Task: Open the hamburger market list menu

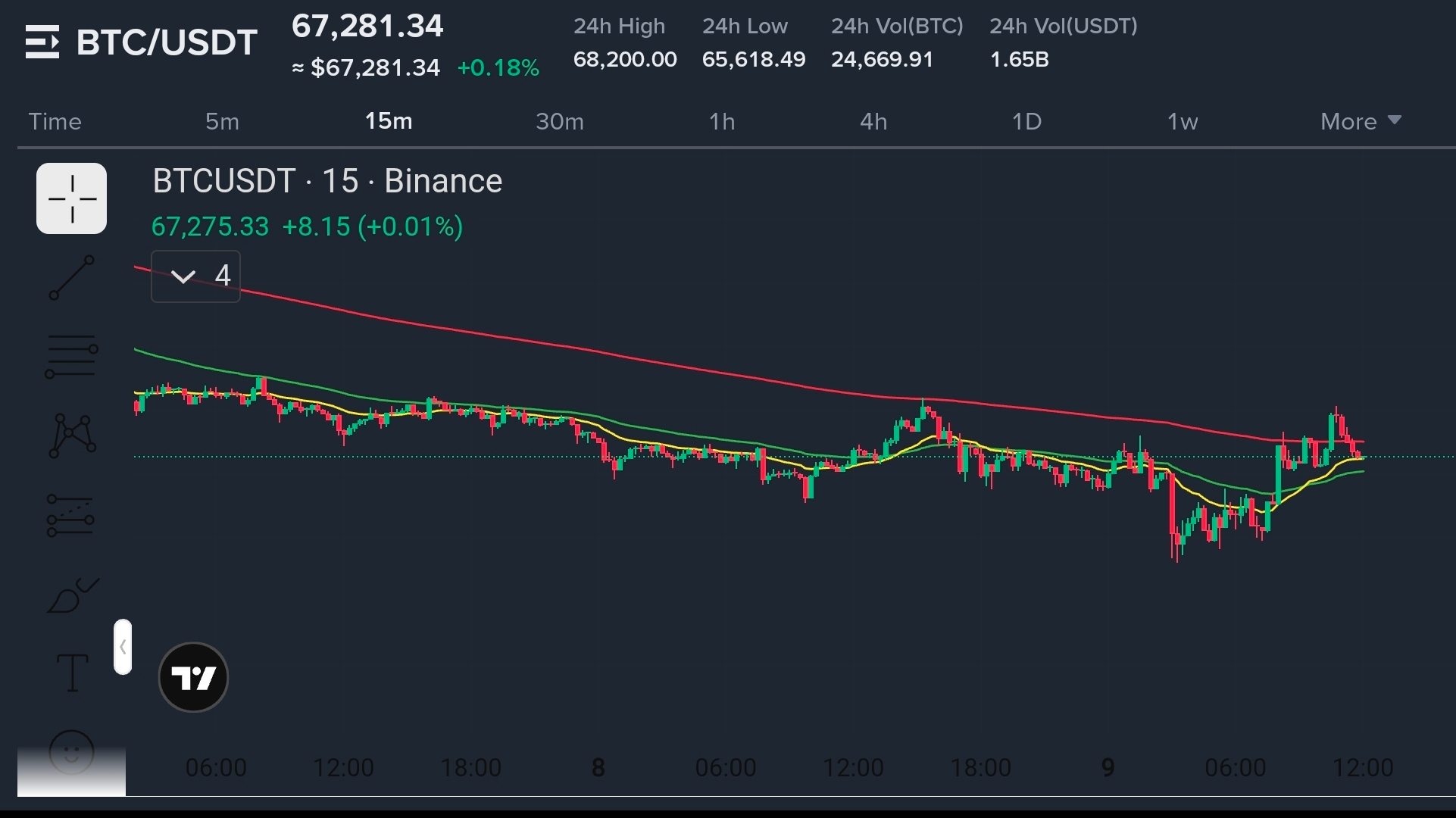Action: coord(42,42)
